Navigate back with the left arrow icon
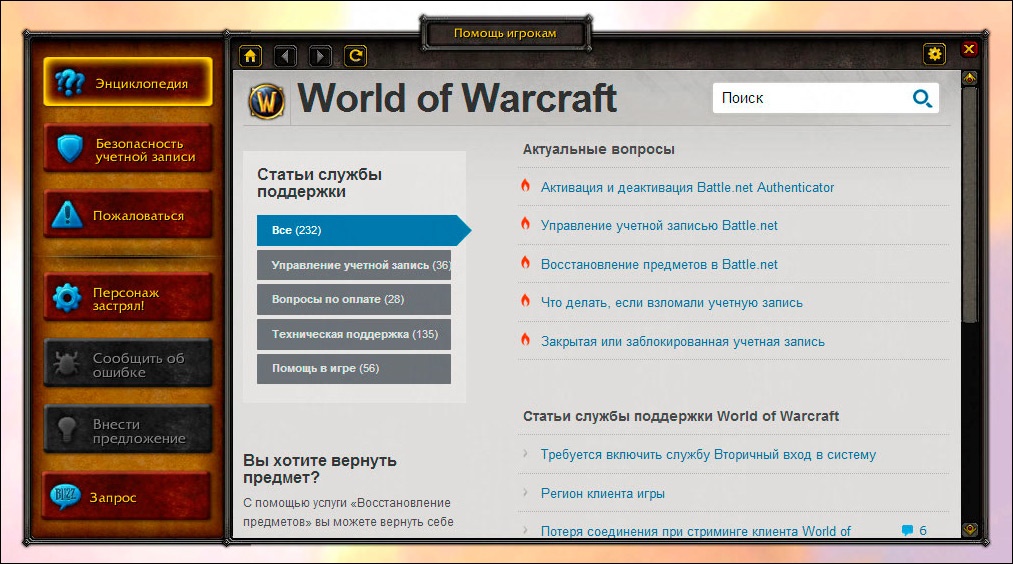 tap(285, 56)
